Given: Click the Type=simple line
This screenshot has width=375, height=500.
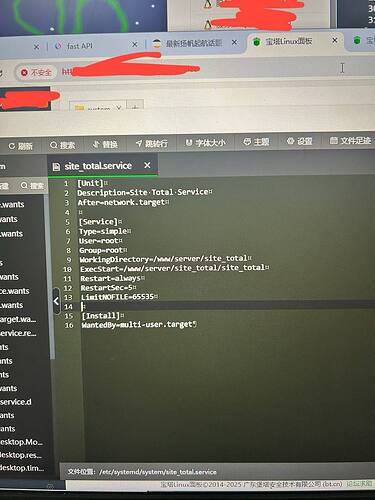Looking at the screenshot, I should [x=103, y=231].
